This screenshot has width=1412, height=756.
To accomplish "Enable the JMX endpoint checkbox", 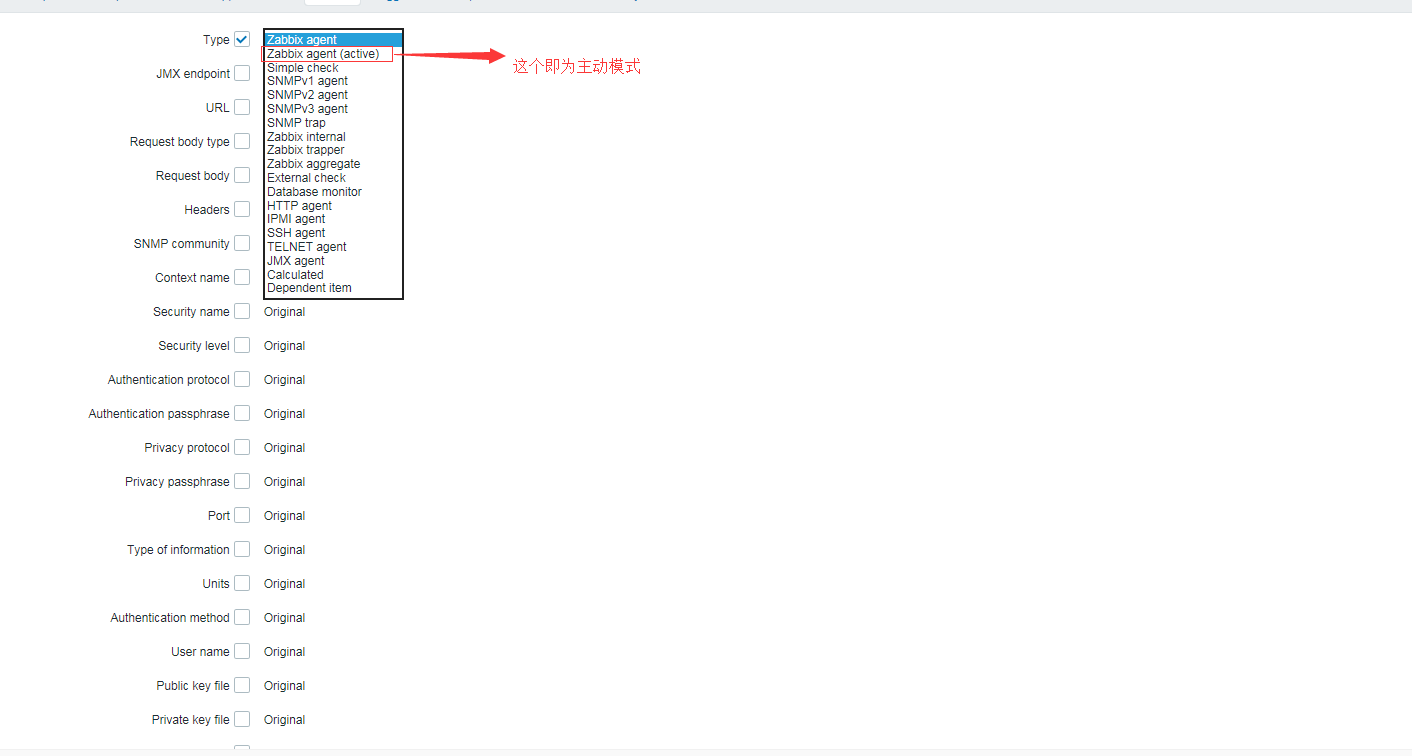I will 242,73.
